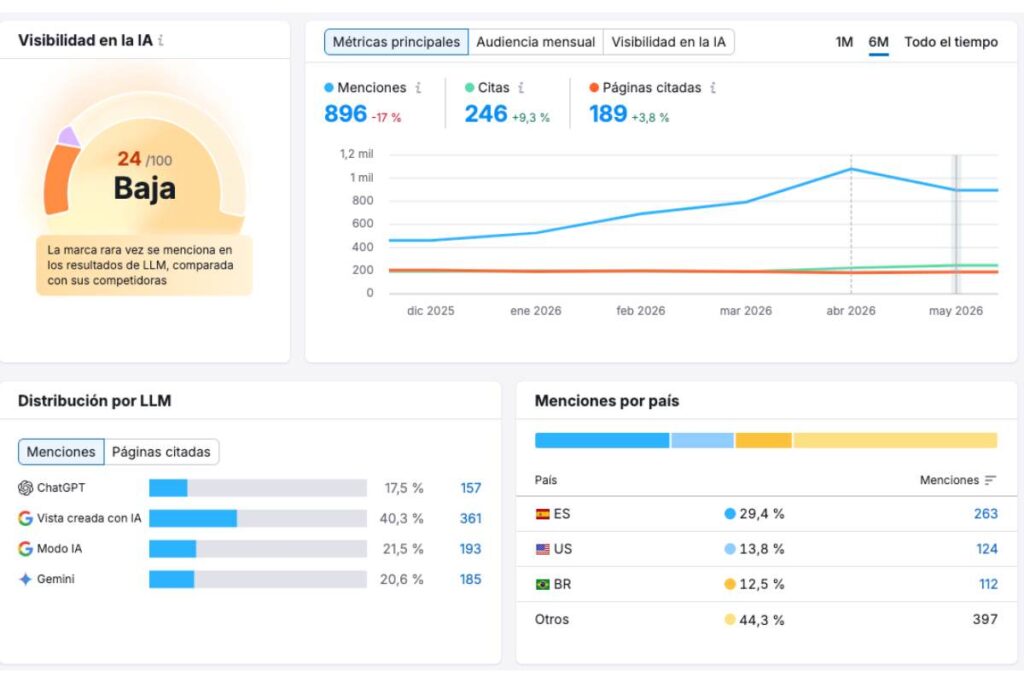This screenshot has width=1024, height=683.
Task: Click the Google icon beside Modo IA
Action: pos(25,548)
